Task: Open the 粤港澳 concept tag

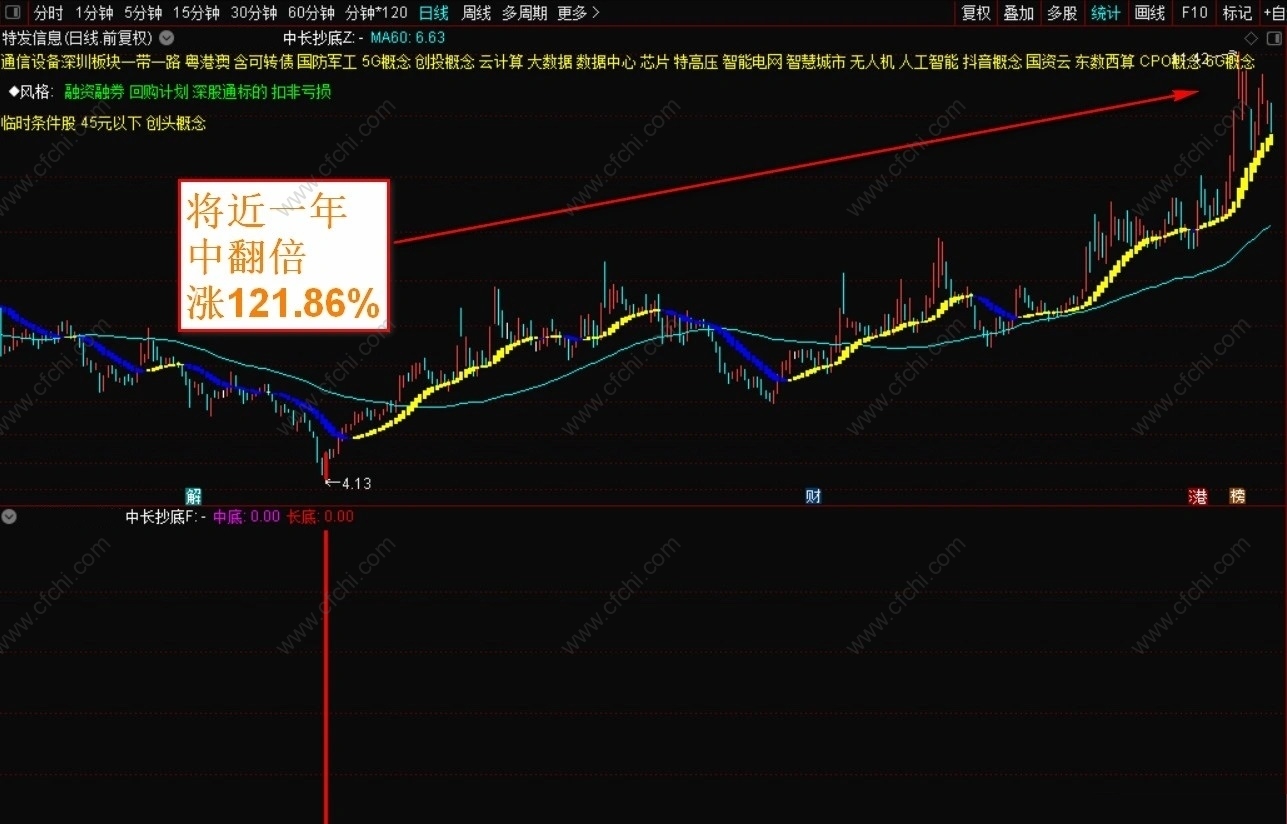Action: 208,62
